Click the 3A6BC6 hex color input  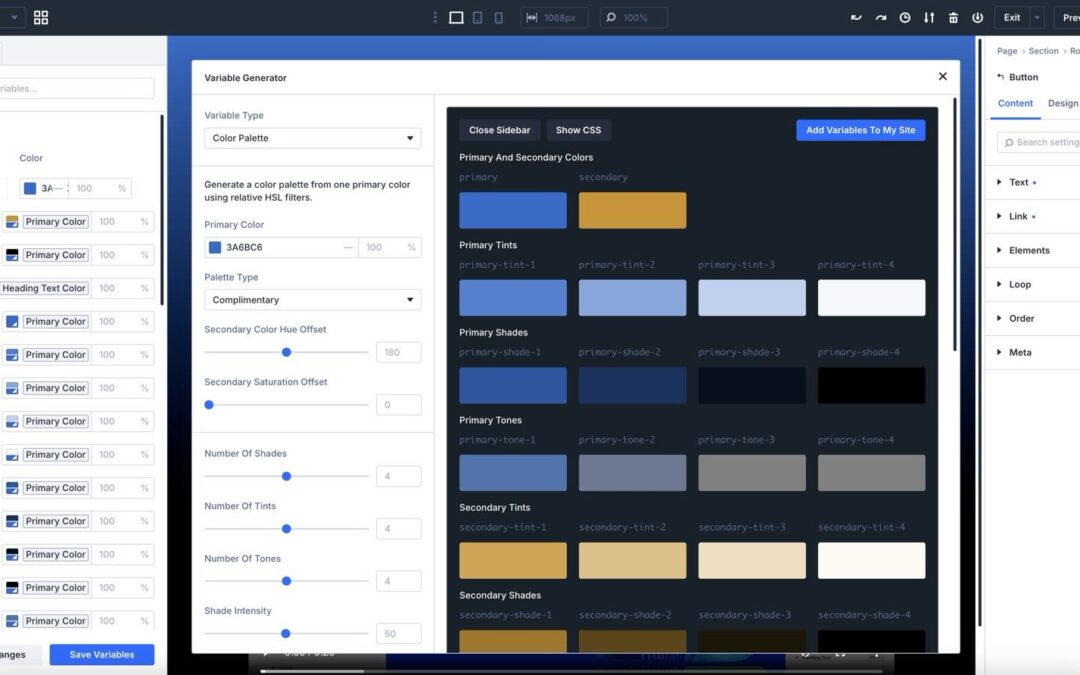pos(282,247)
